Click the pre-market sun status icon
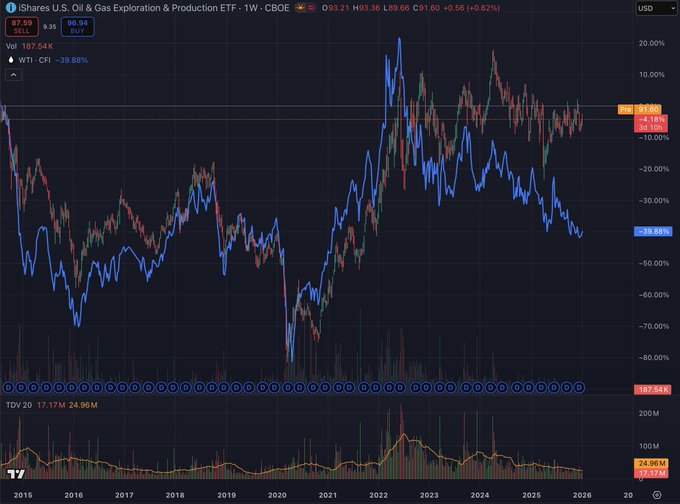Viewport: 680px width, 504px height. point(300,8)
